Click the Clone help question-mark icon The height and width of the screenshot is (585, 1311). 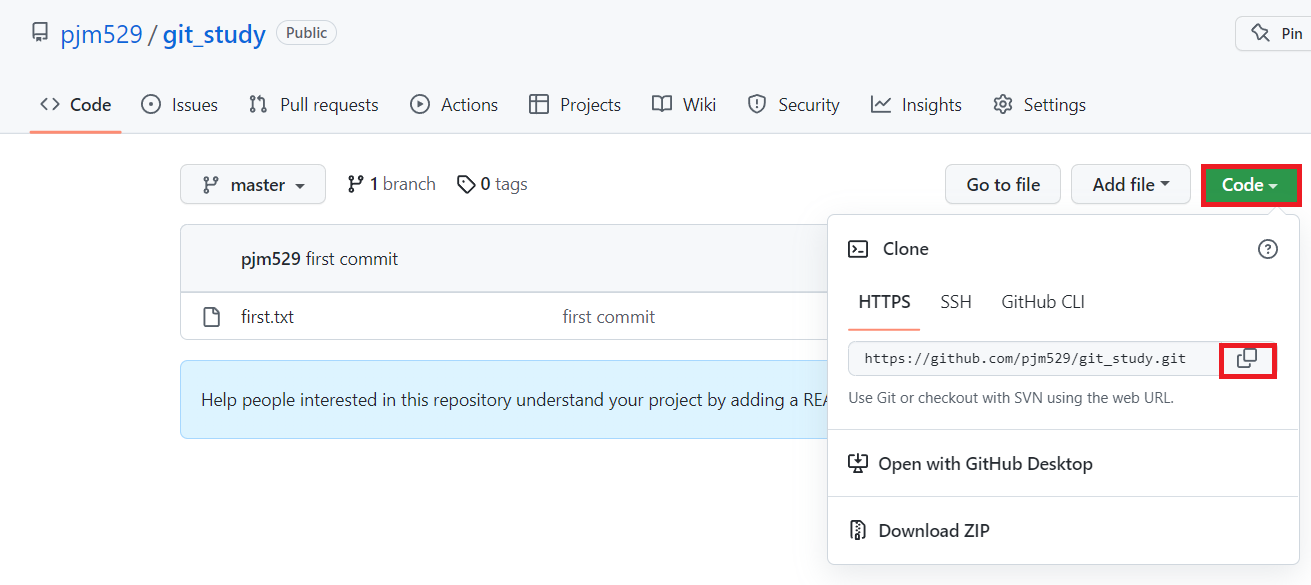pyautogui.click(x=1268, y=249)
